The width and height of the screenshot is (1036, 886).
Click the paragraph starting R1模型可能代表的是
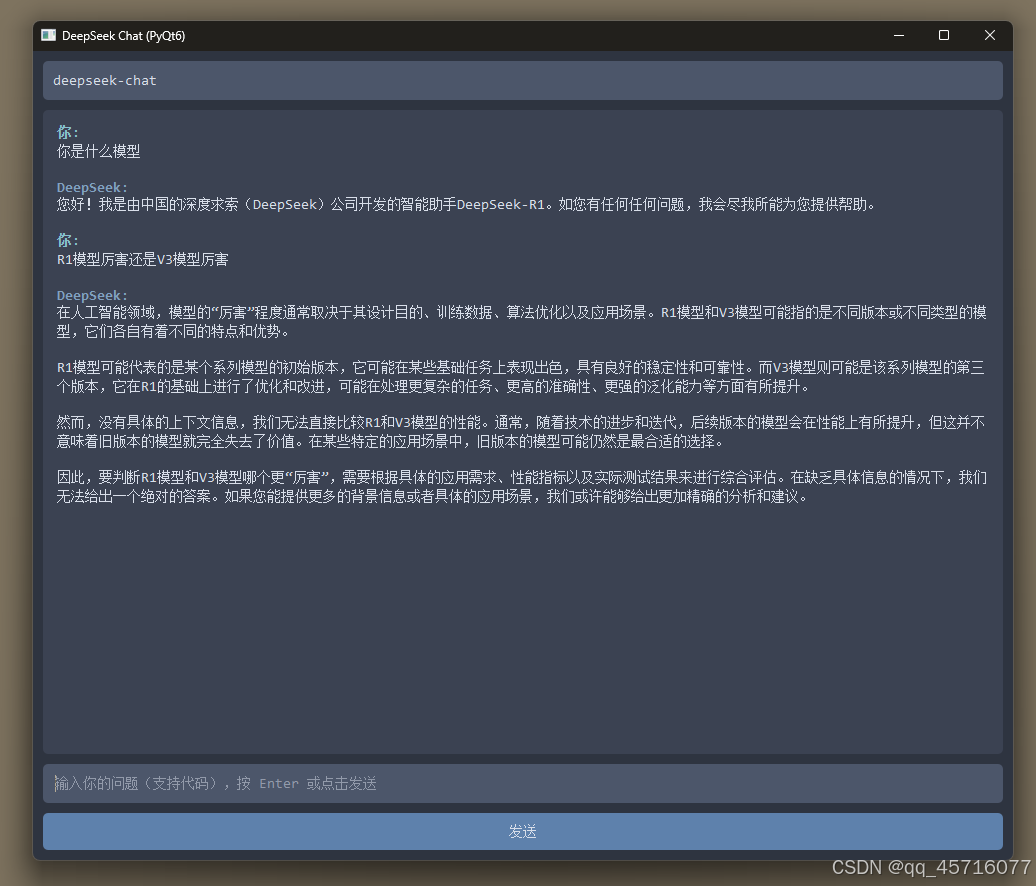[521, 377]
